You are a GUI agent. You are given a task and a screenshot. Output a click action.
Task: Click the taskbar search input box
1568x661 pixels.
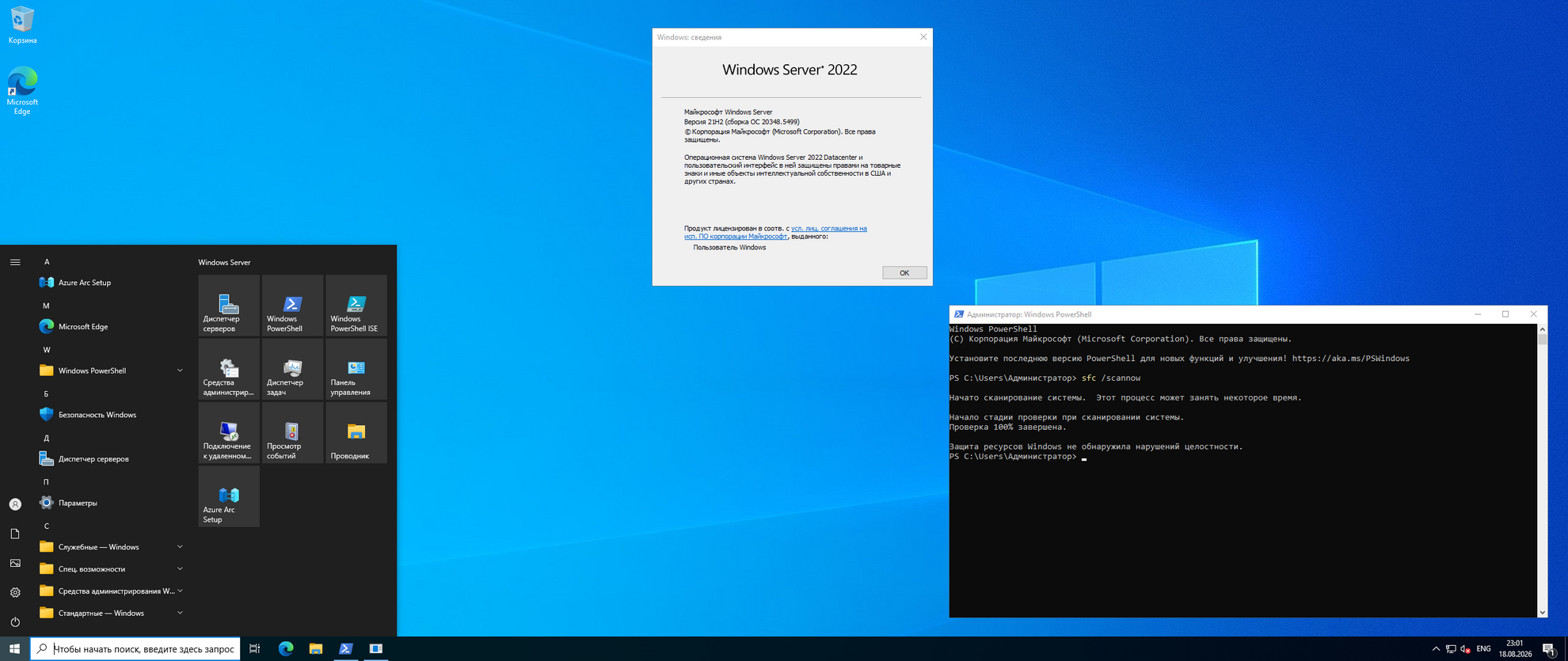[x=135, y=649]
